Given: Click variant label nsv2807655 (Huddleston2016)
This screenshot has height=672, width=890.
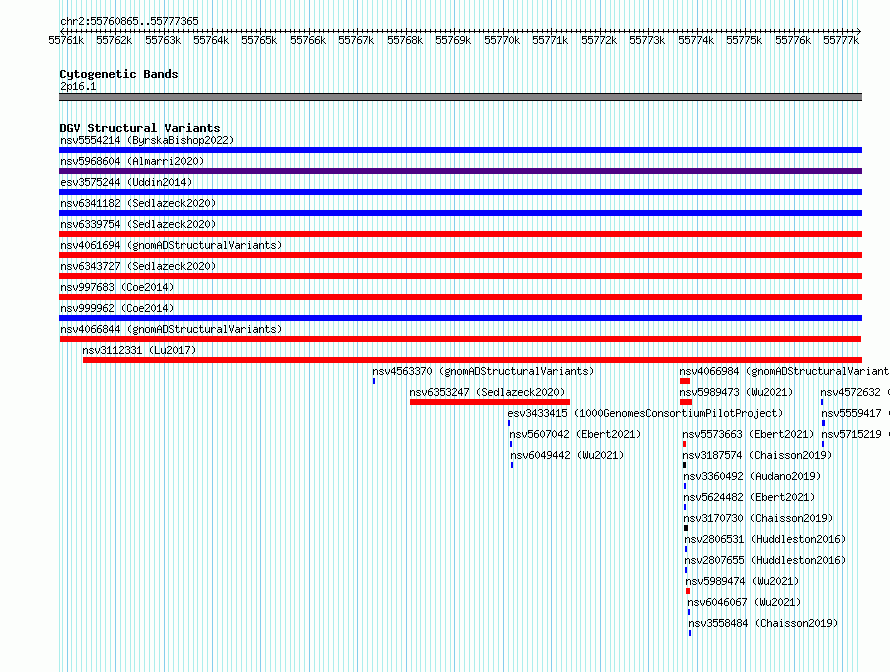Looking at the screenshot, I should (765, 560).
